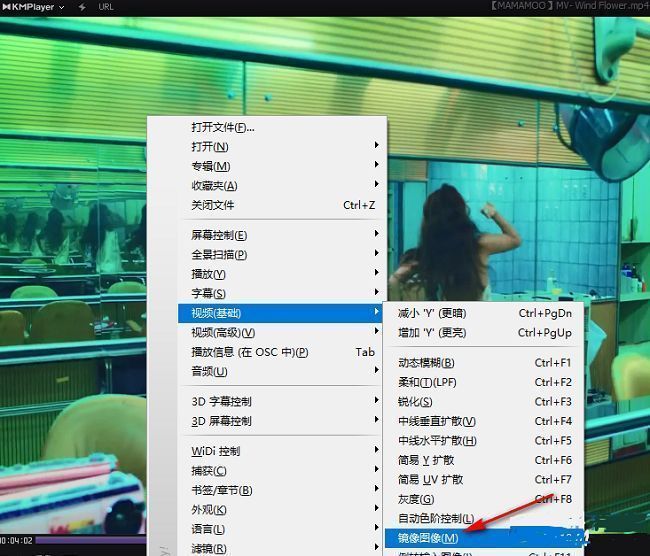
Task: Click the submenu arrow next to 专辑(M)
Action: (376, 165)
